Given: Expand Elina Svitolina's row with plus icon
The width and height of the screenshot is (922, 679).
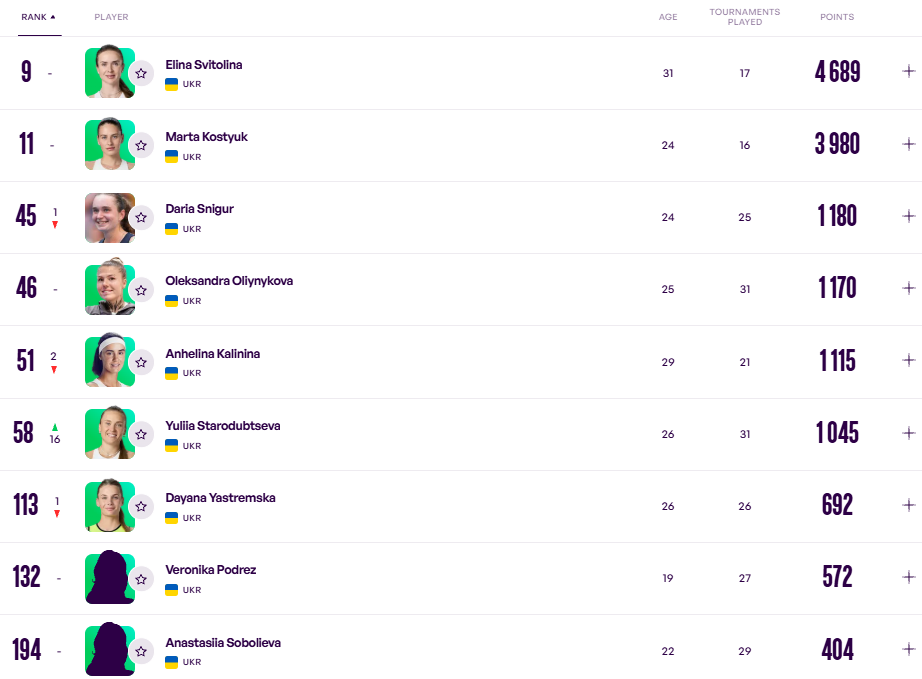Looking at the screenshot, I should (x=908, y=71).
